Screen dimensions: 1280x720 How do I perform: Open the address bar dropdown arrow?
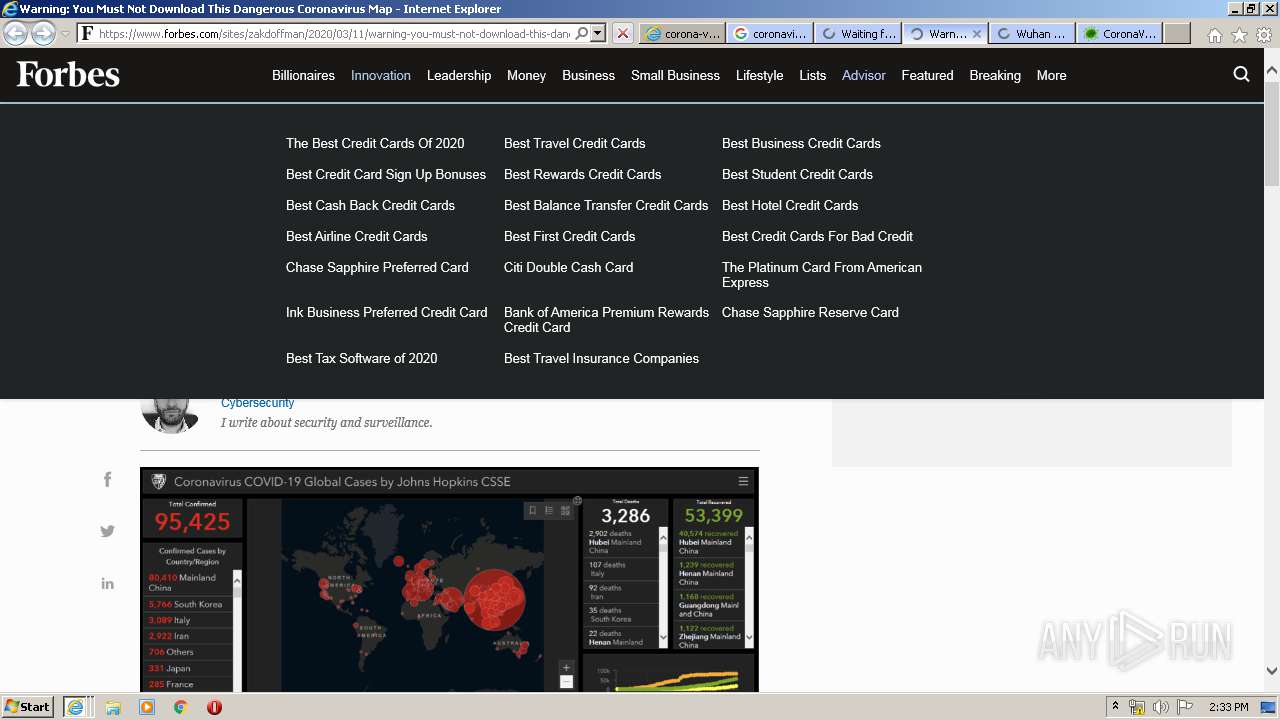598,33
